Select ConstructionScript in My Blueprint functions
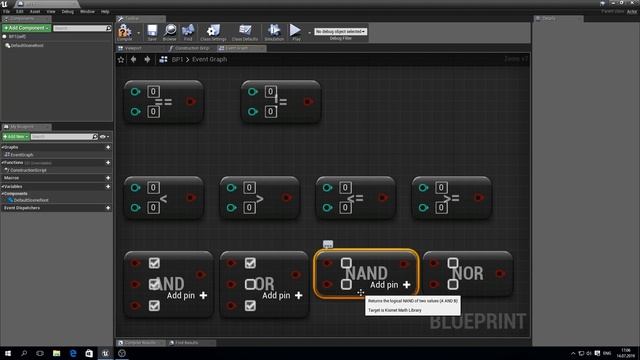Viewport: 640px width, 360px height. point(28,170)
